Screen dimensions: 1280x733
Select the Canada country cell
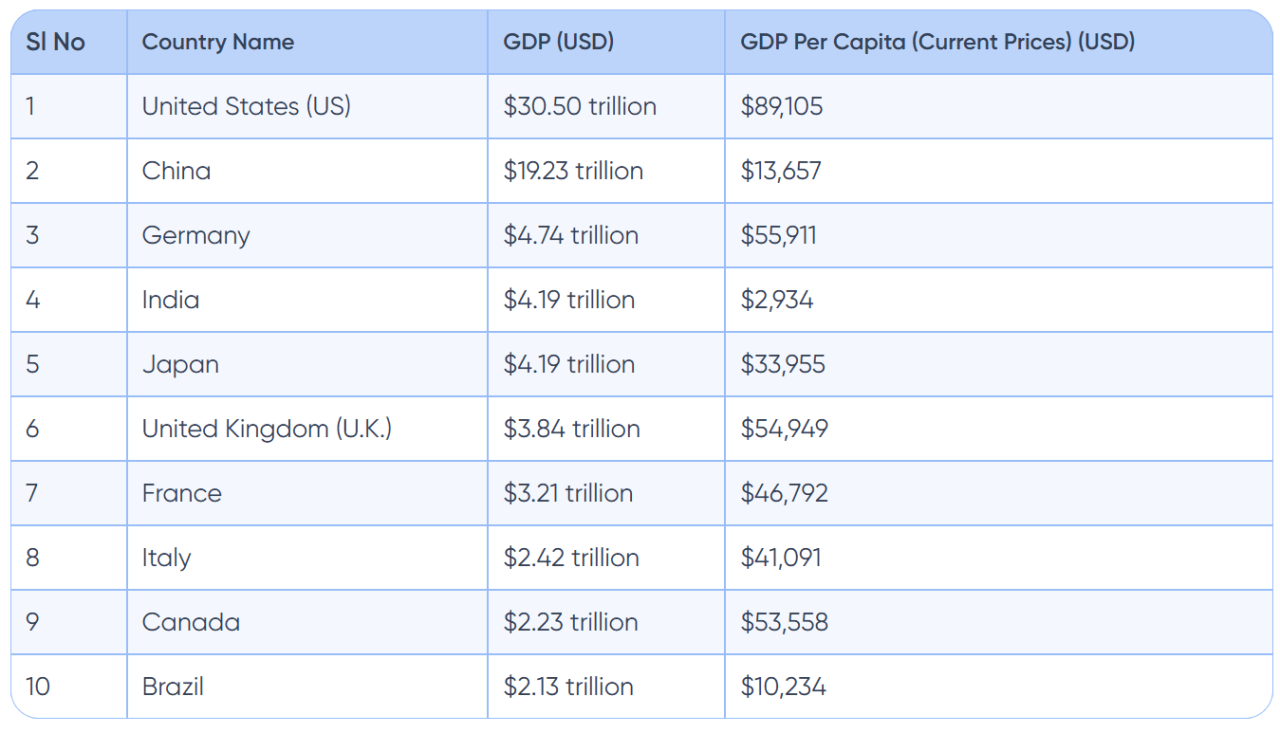[191, 622]
